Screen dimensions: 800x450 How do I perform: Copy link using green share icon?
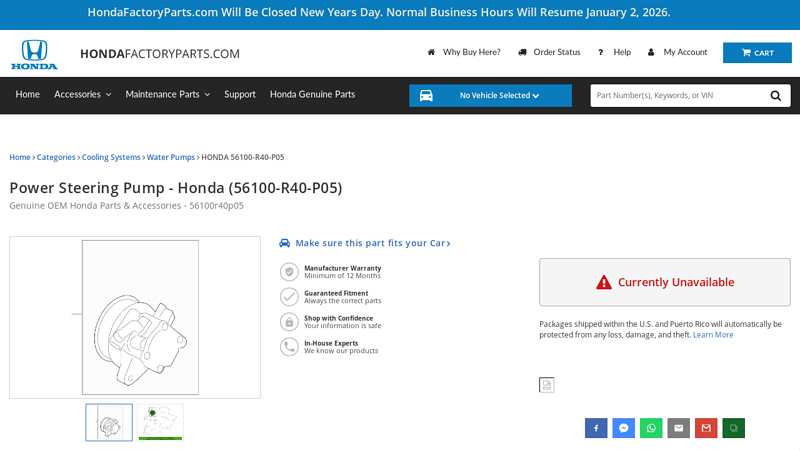733,428
